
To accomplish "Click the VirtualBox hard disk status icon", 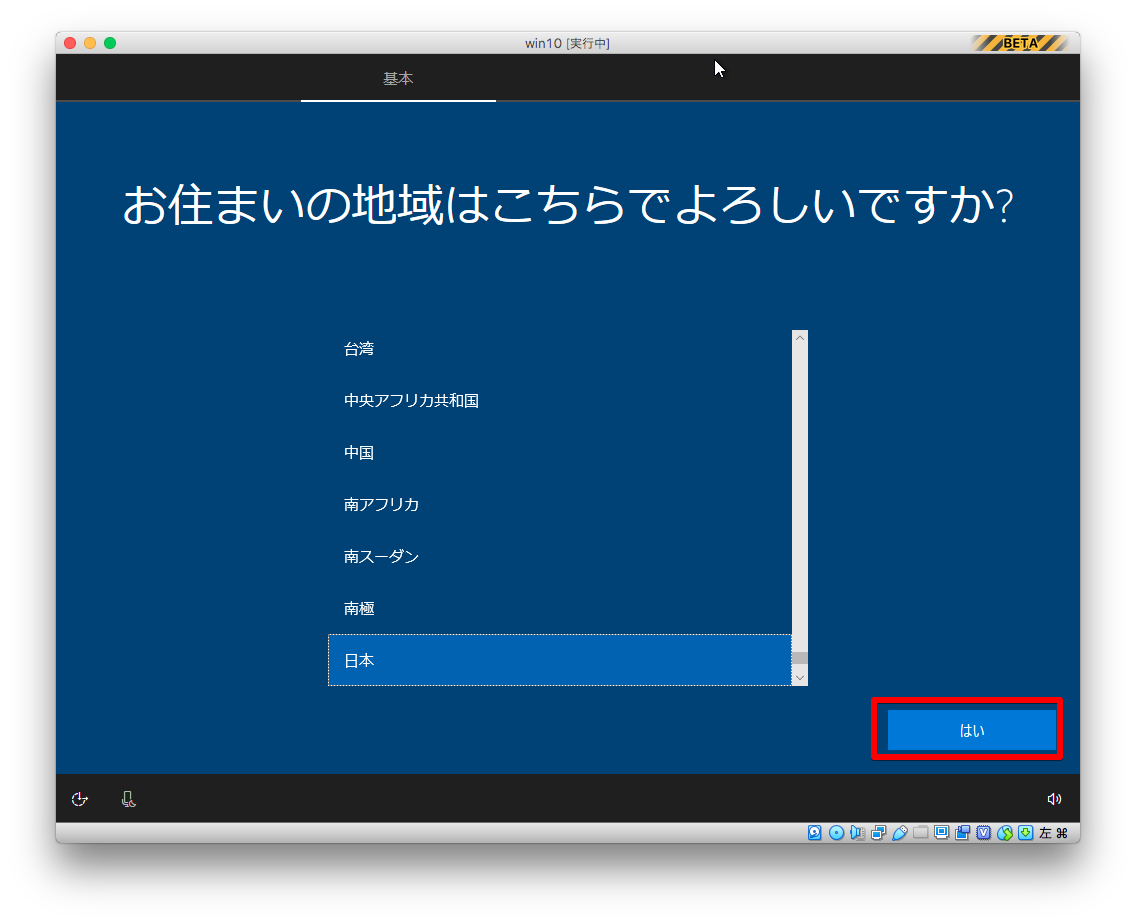I will point(815,832).
